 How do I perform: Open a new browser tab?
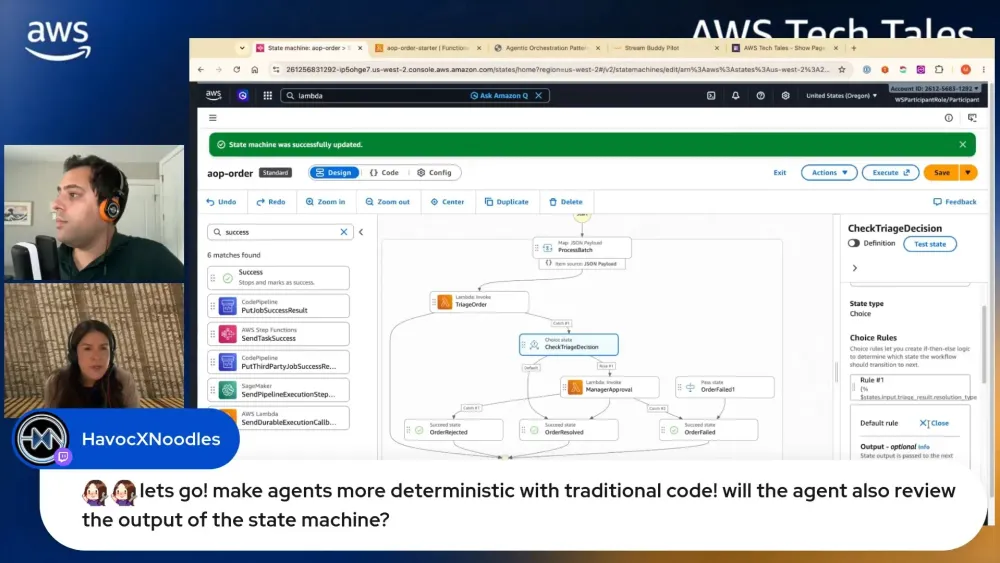coord(853,48)
